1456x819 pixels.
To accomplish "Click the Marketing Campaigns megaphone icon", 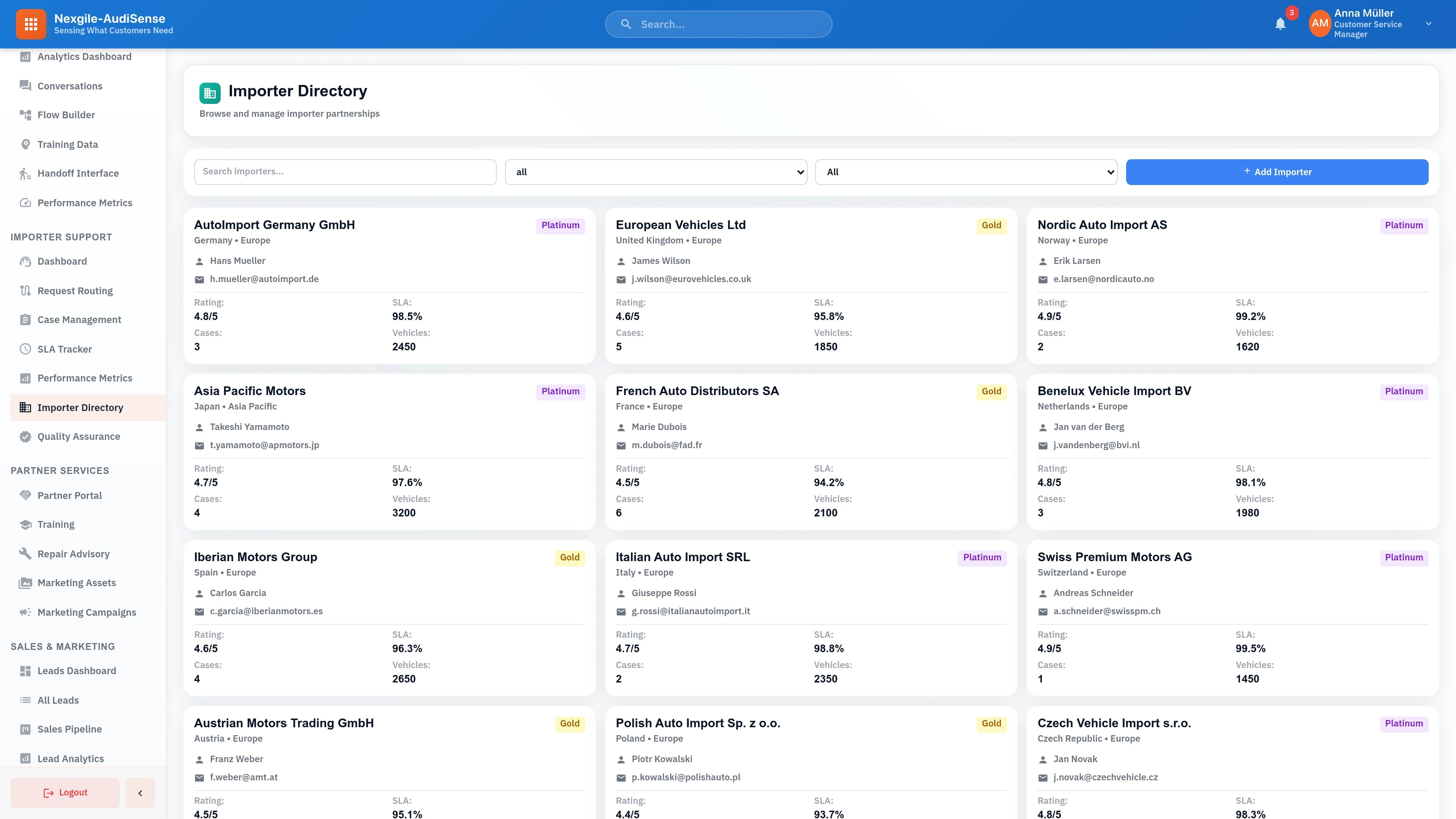I will (25, 612).
